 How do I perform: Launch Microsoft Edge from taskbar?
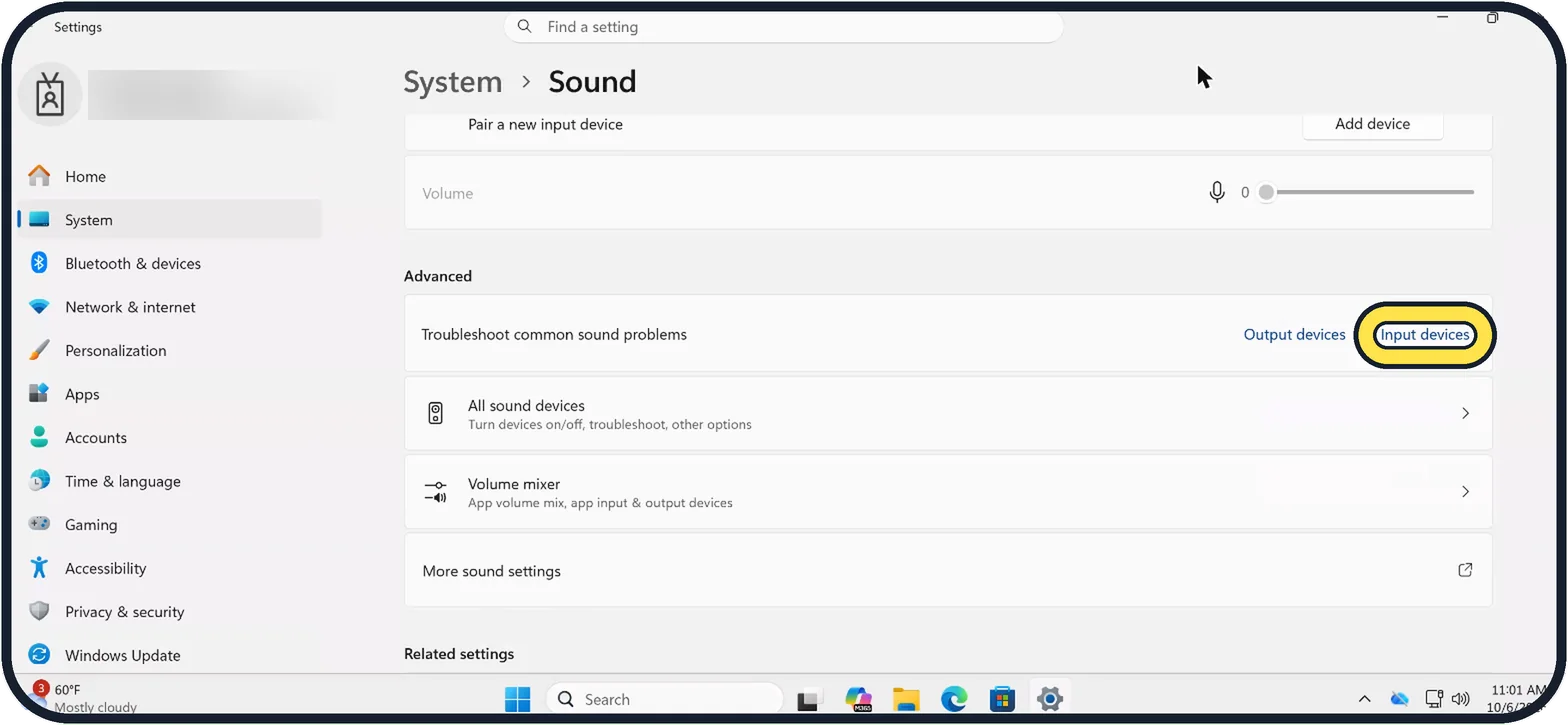(x=954, y=699)
